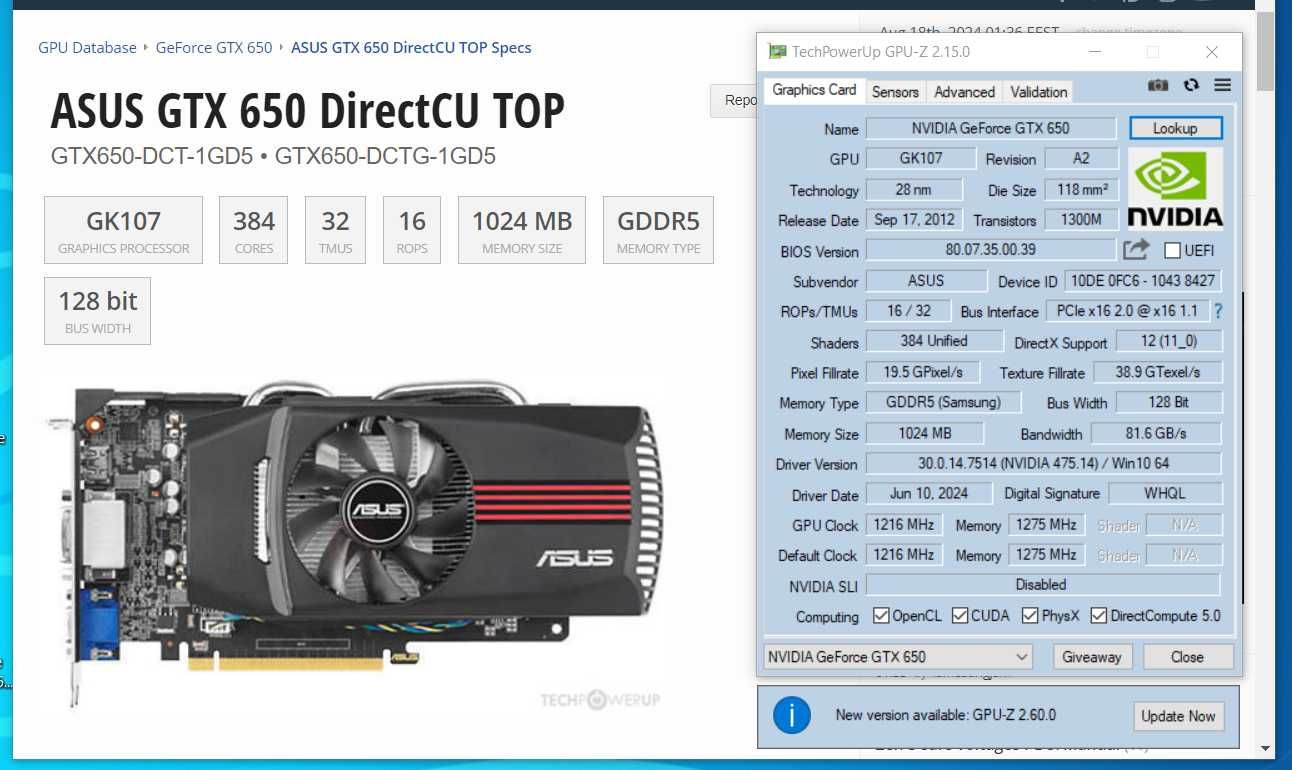Click the Close button in GPU-Z

1187,657
